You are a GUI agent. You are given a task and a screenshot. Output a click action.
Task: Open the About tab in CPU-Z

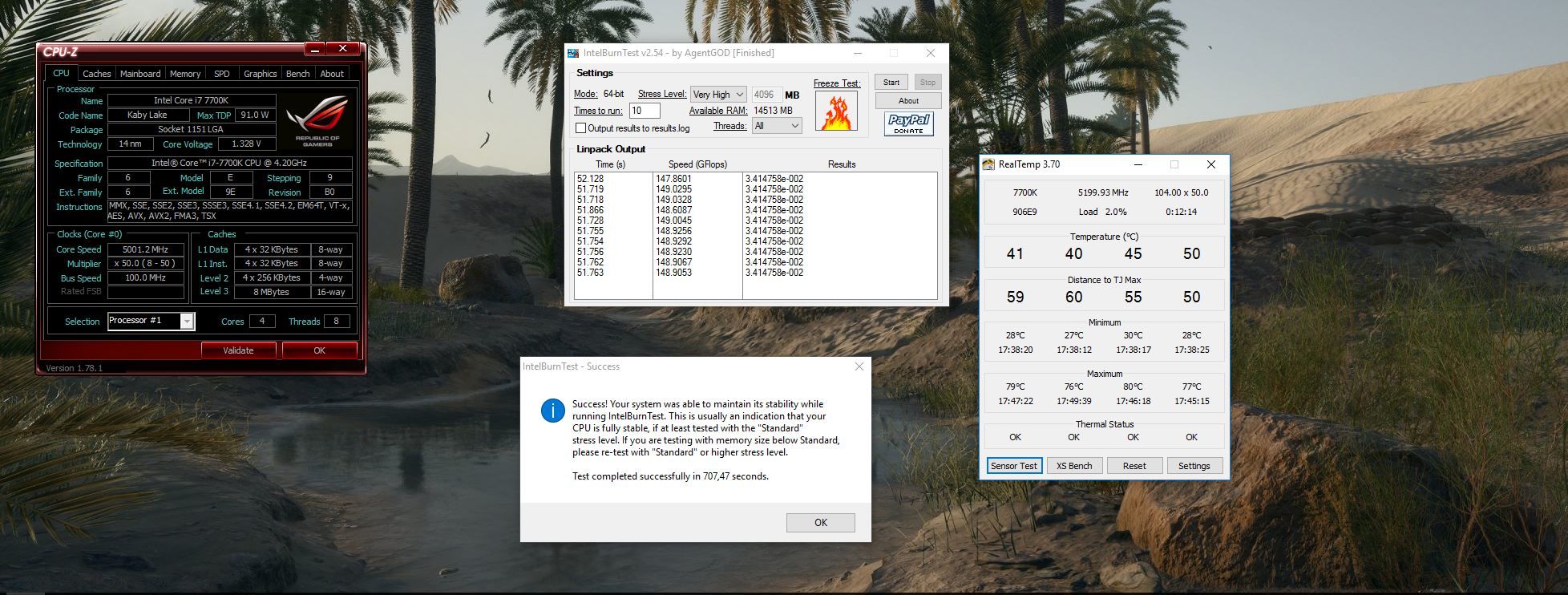(332, 74)
